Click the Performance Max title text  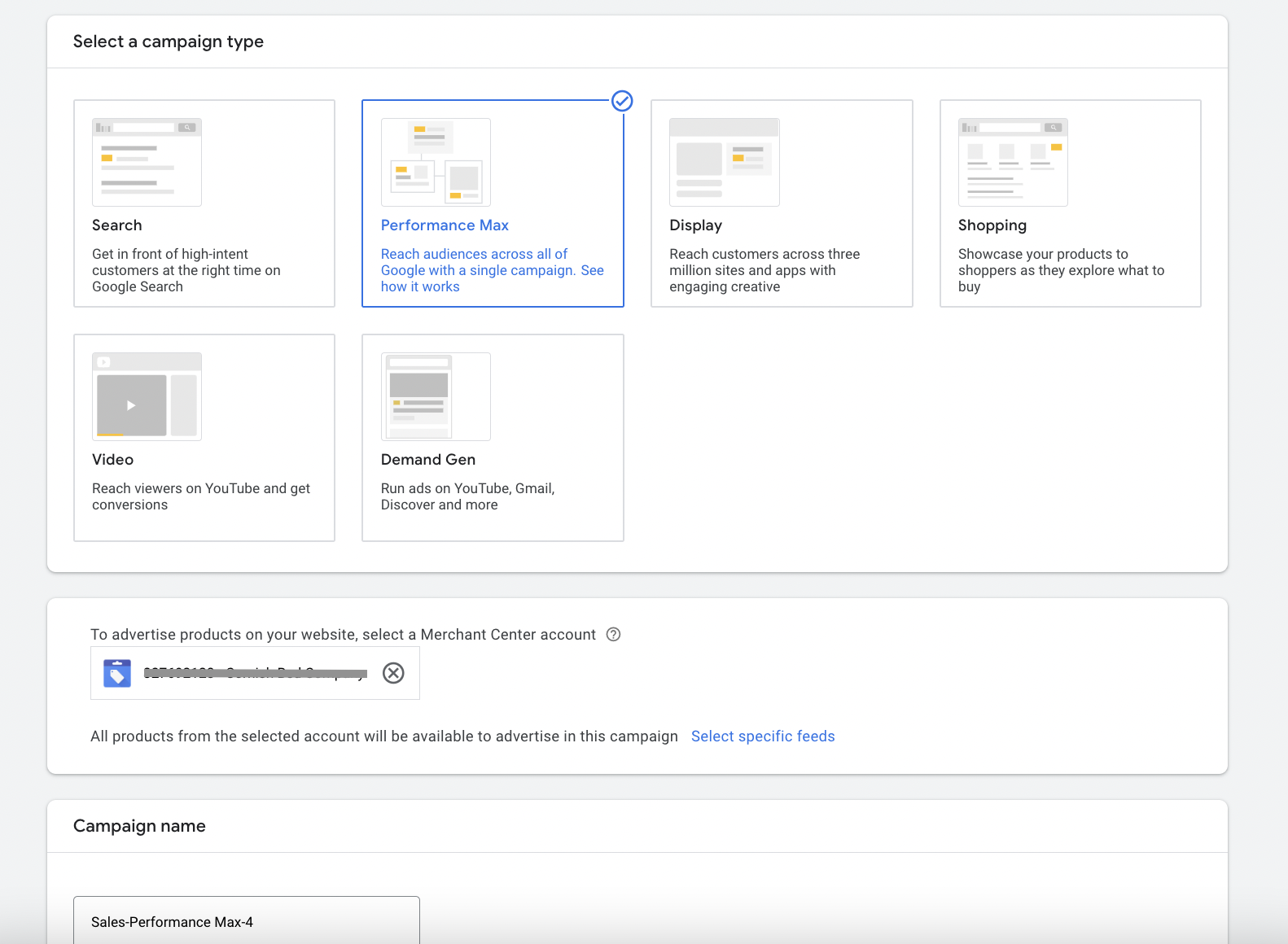point(445,225)
